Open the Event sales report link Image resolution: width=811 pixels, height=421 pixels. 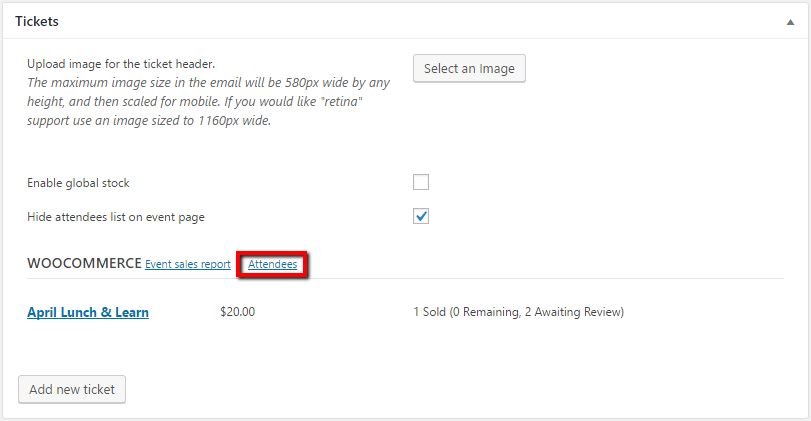(188, 265)
